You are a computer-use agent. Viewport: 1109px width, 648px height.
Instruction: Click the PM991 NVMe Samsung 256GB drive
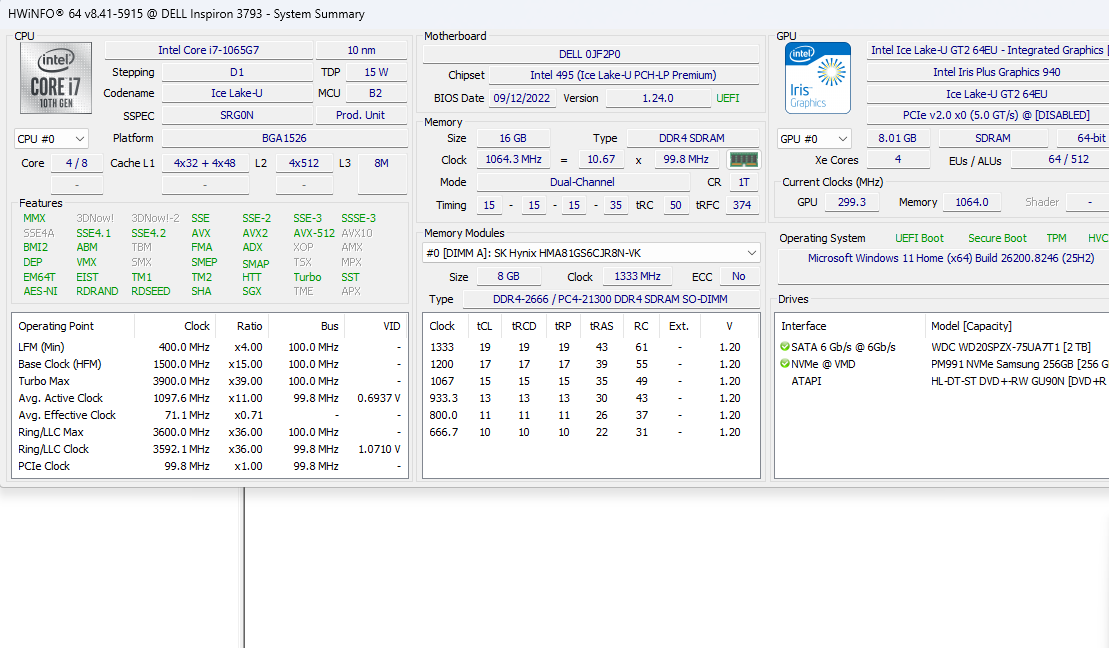[x=1020, y=364]
